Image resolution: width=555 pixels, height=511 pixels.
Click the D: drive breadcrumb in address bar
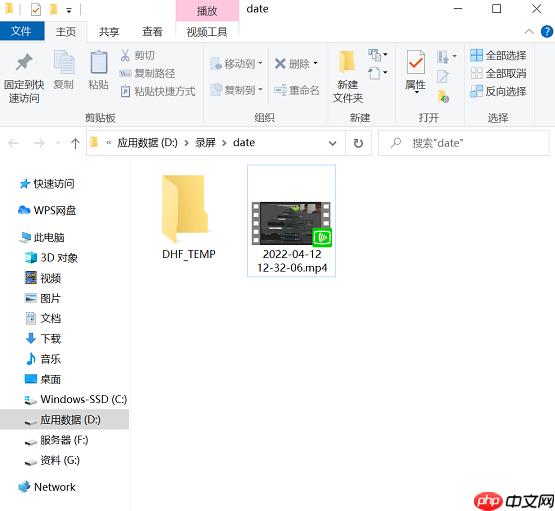[147, 143]
